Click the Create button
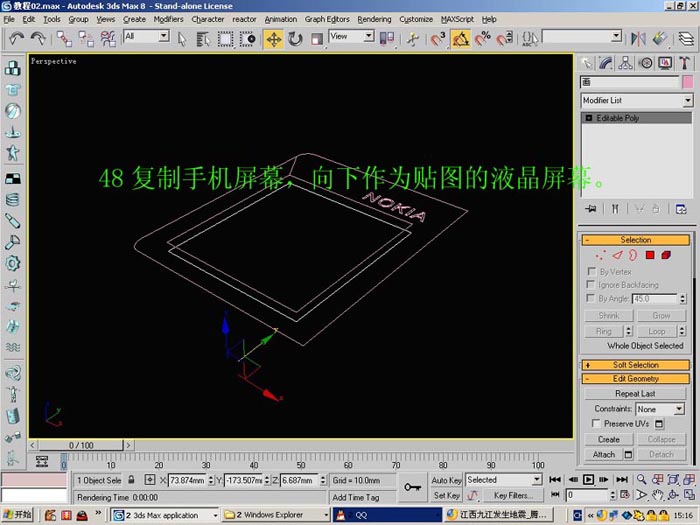This screenshot has width=700, height=525. click(x=608, y=439)
